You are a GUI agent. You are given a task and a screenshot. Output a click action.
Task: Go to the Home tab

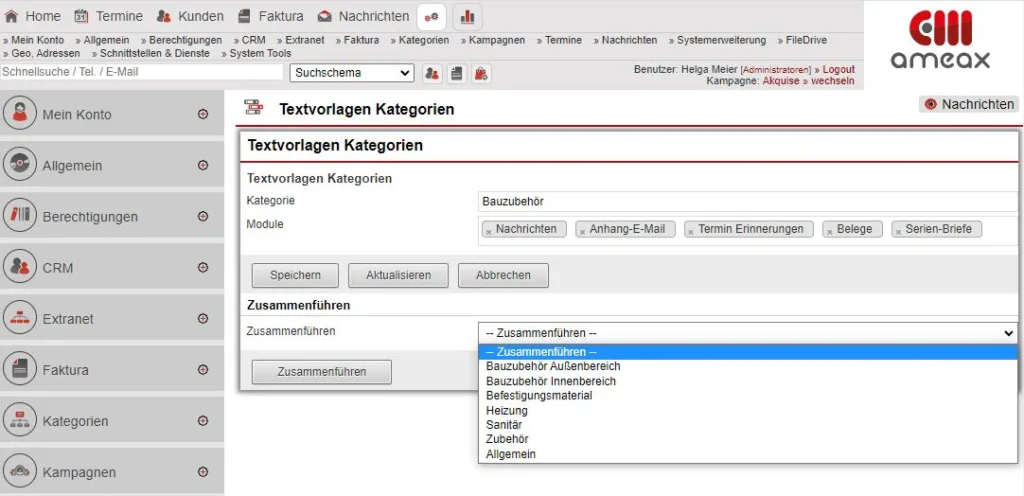(x=33, y=16)
